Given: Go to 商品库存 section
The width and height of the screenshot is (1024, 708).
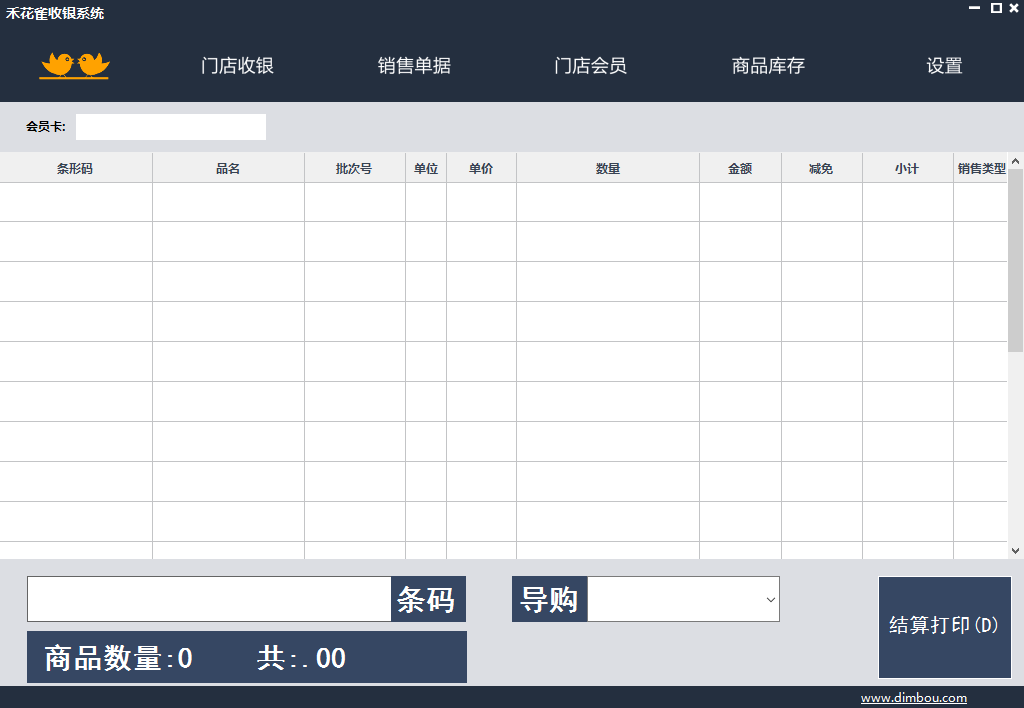Looking at the screenshot, I should [768, 65].
